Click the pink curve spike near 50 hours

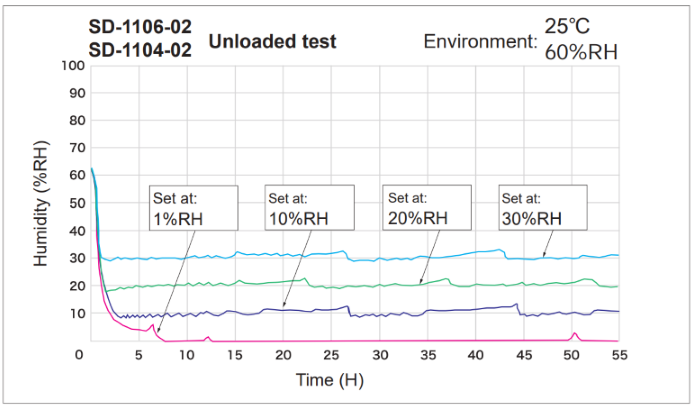point(574,334)
